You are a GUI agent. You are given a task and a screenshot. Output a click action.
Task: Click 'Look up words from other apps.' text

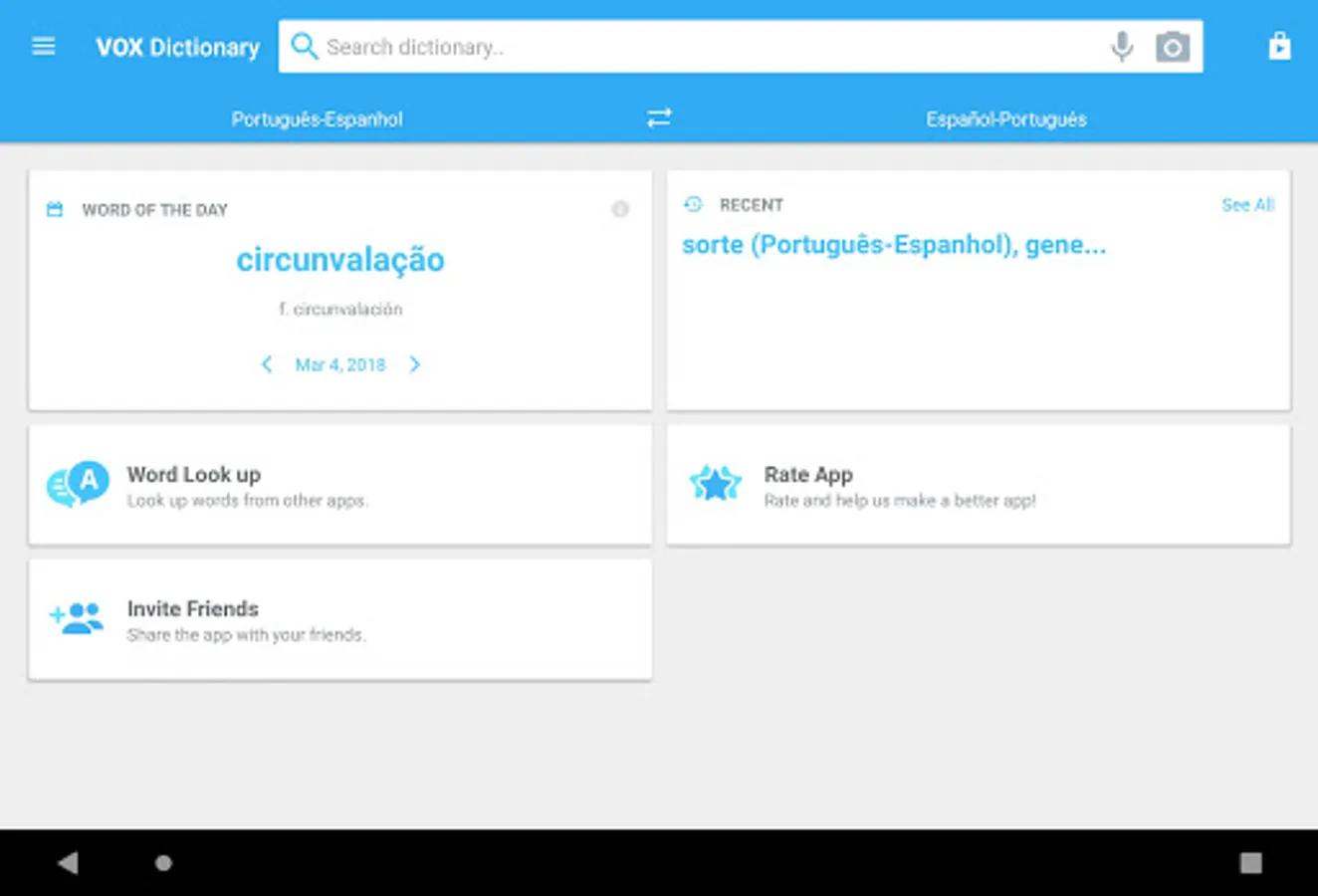(x=247, y=501)
